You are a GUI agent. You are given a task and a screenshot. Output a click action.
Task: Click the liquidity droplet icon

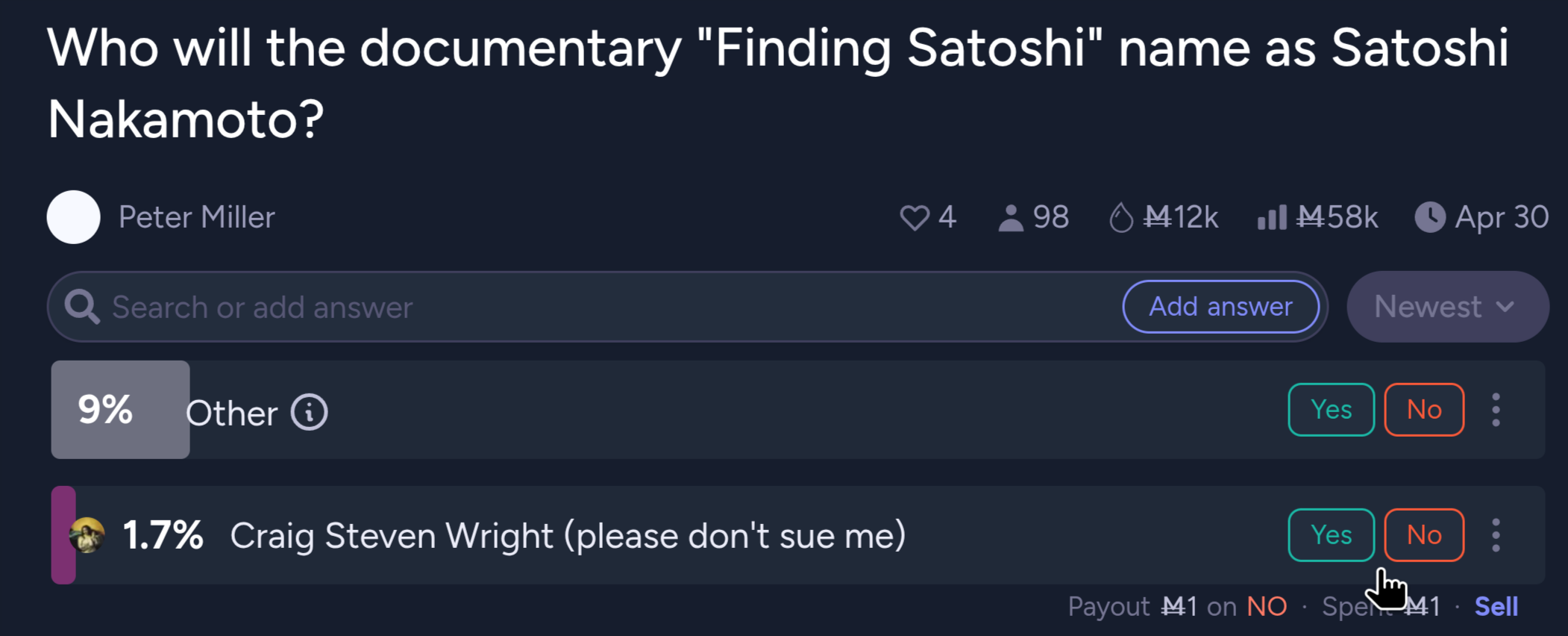click(1120, 218)
